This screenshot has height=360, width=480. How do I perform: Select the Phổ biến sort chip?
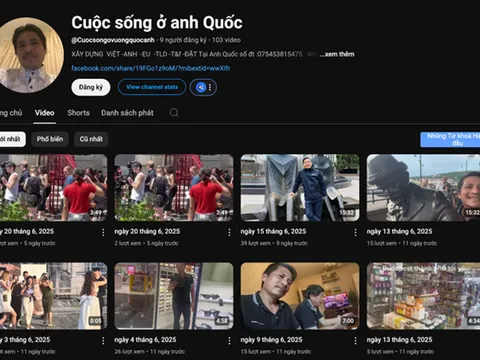click(50, 139)
